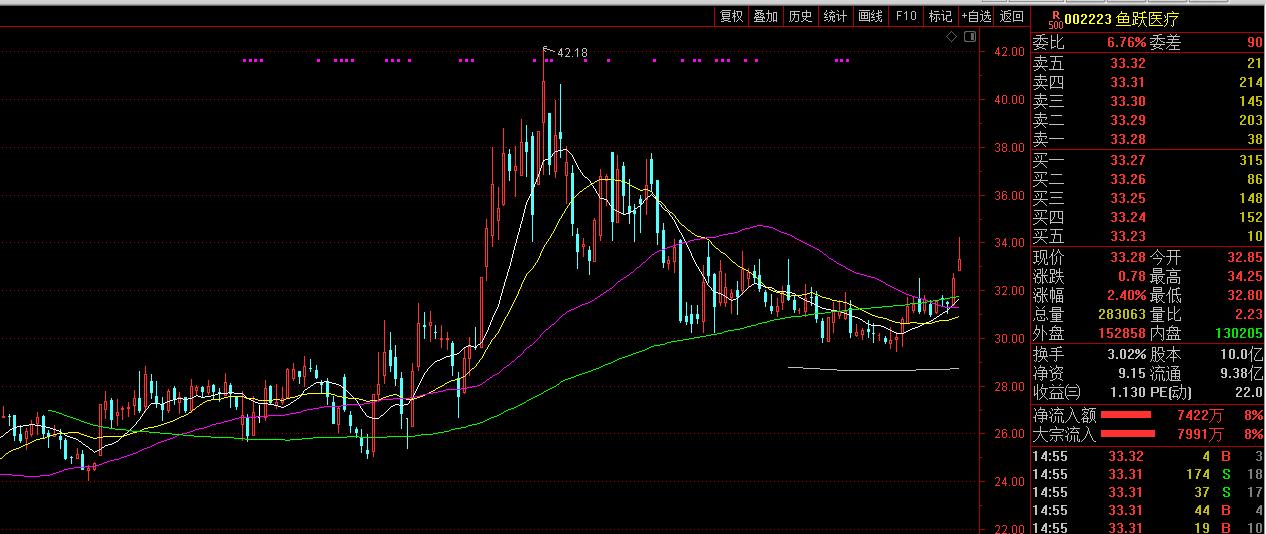Screen dimensions: 1266x534
Task: Click the 委比 value 6.76%
Action: [x=1126, y=43]
